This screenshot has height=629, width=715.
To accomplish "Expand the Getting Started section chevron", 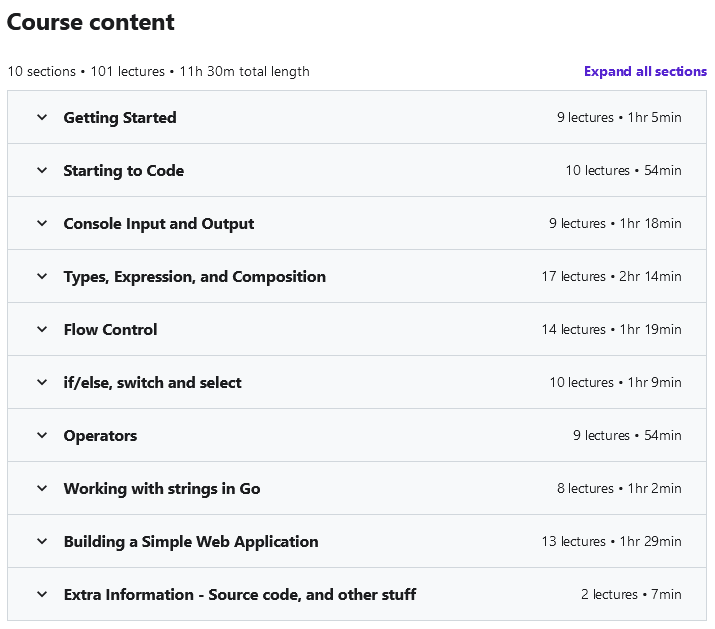I will (x=42, y=117).
